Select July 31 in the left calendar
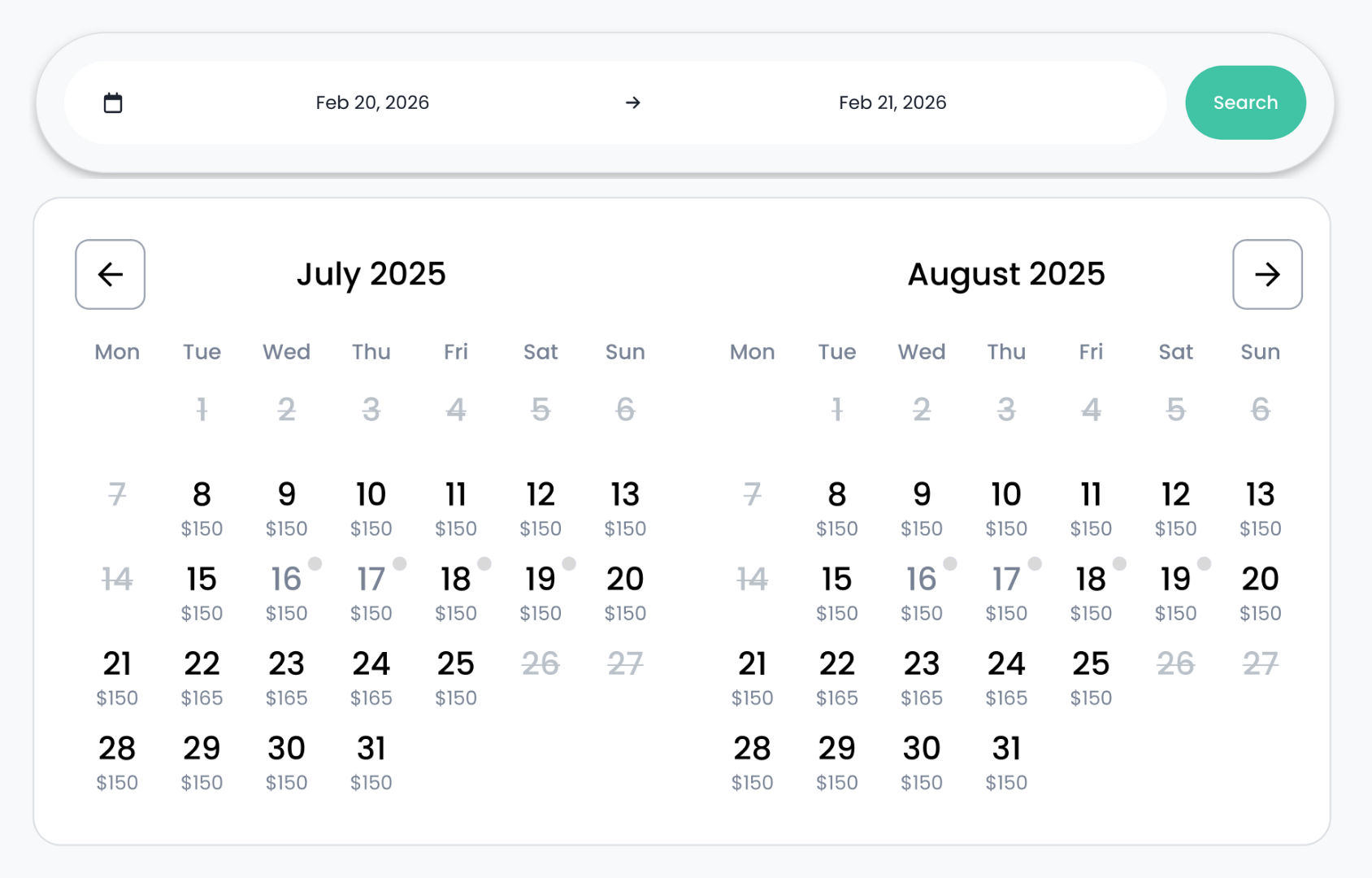This screenshot has width=1372, height=878. pos(371,762)
